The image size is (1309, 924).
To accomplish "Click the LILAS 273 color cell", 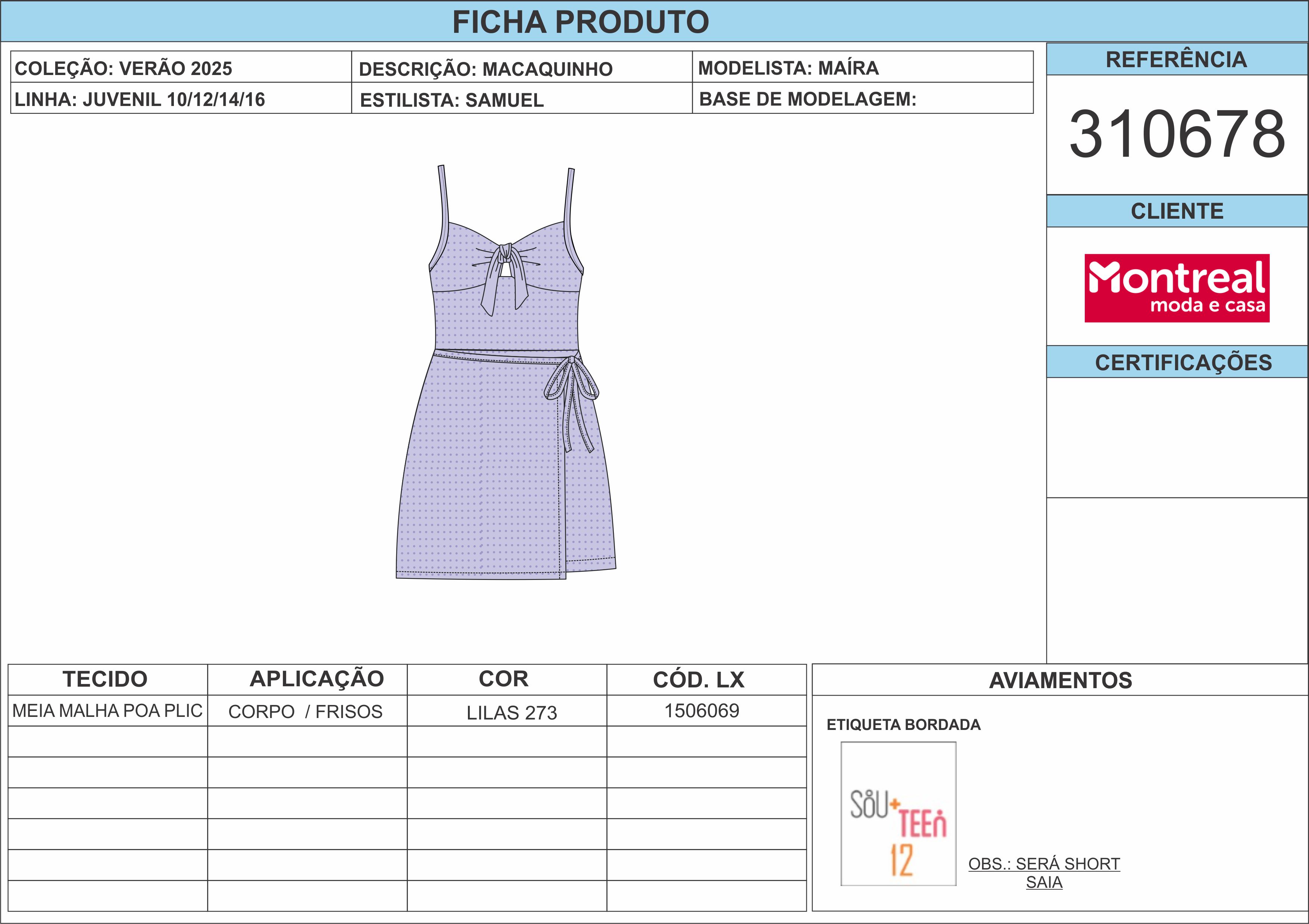I will (x=512, y=712).
